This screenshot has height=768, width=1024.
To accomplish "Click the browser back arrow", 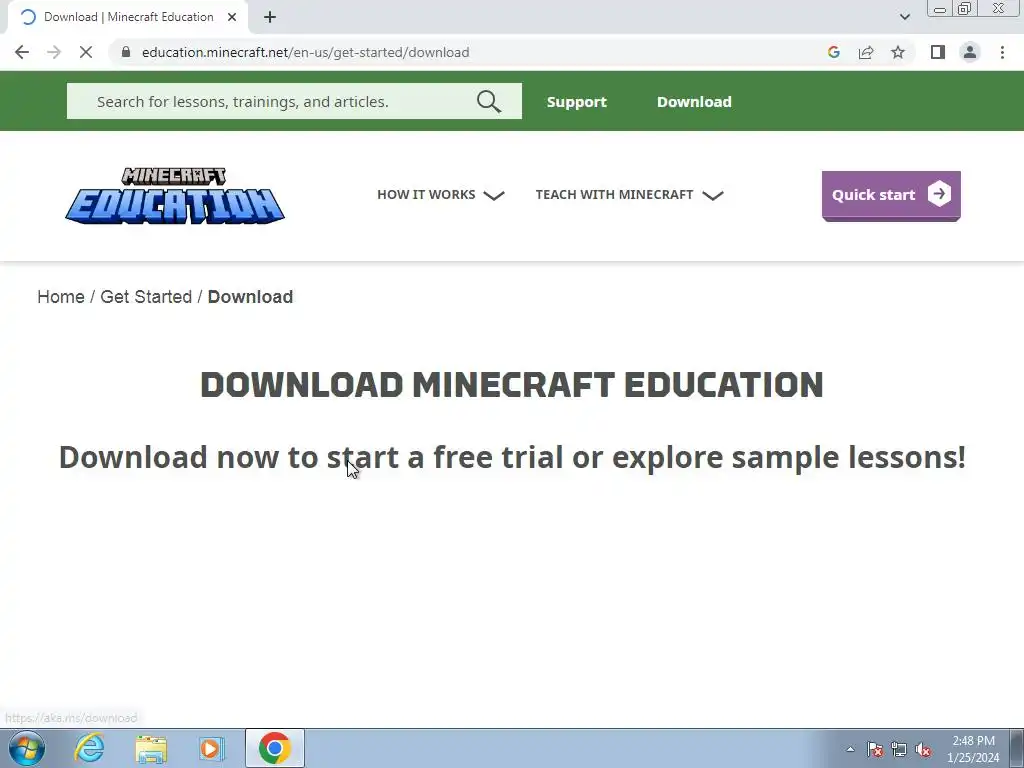I will [x=22, y=52].
